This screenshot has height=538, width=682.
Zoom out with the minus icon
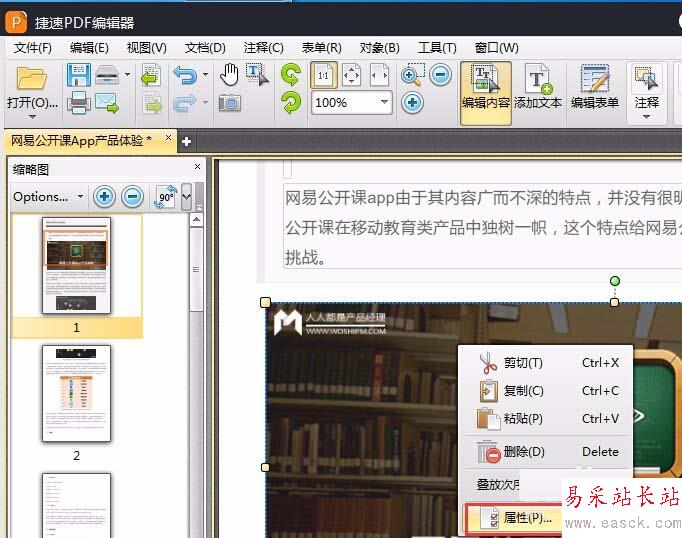pyautogui.click(x=440, y=75)
